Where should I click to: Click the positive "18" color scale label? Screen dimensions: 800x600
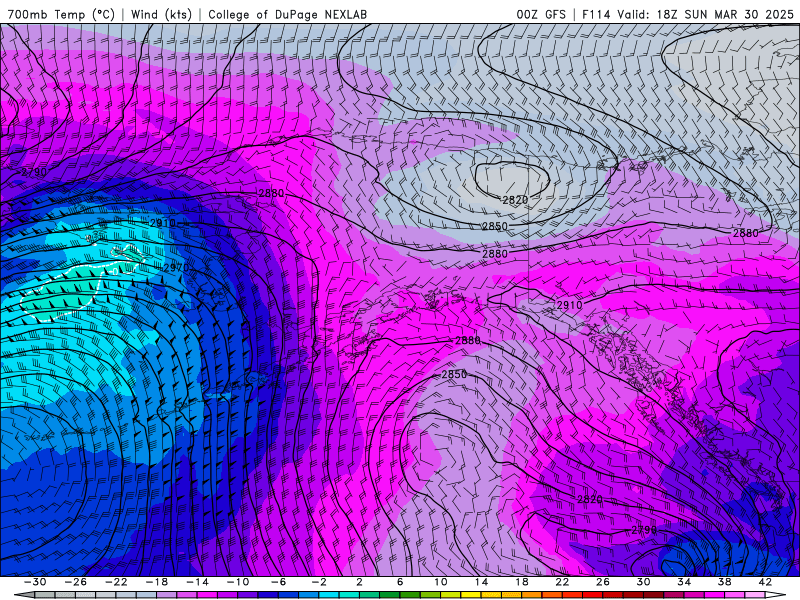[x=521, y=582]
